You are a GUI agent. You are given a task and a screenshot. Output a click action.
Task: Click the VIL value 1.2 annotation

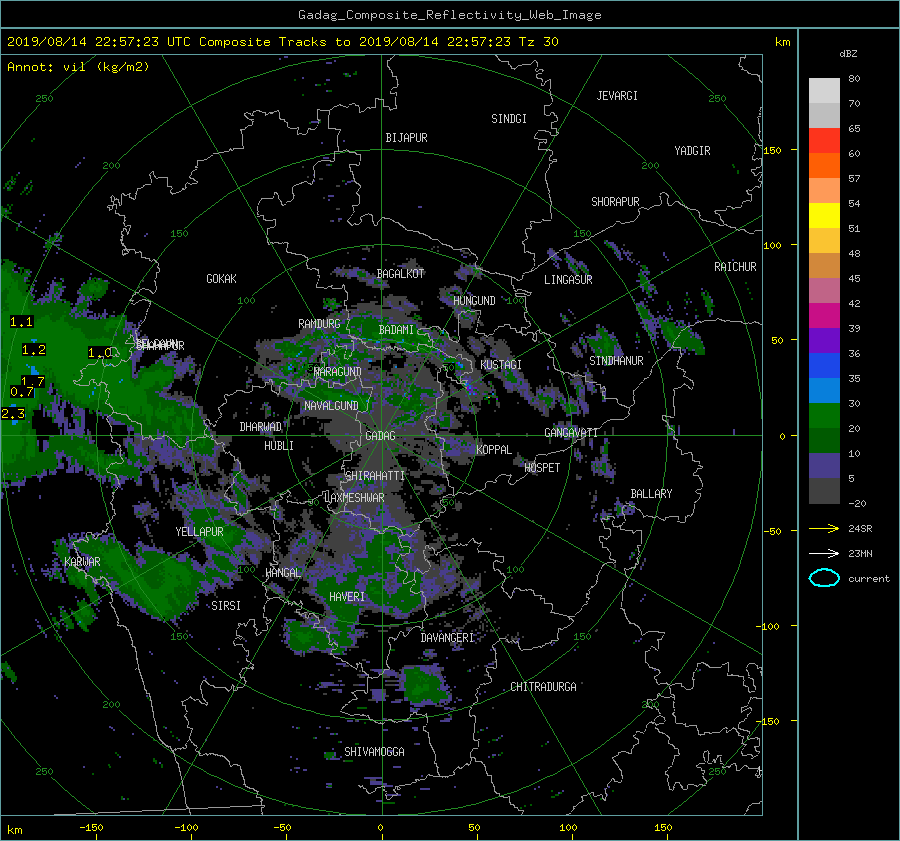(x=34, y=350)
